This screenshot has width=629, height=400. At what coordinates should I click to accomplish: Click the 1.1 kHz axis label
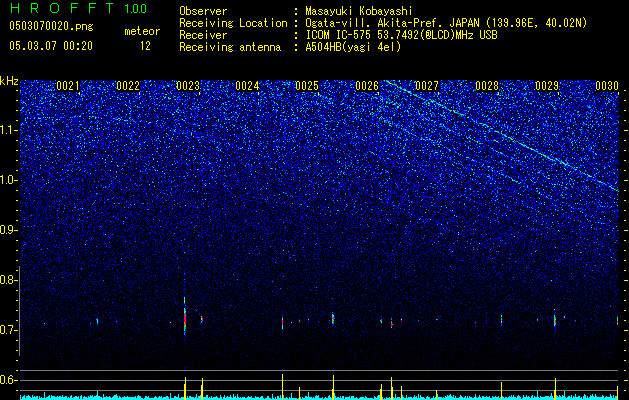point(8,130)
